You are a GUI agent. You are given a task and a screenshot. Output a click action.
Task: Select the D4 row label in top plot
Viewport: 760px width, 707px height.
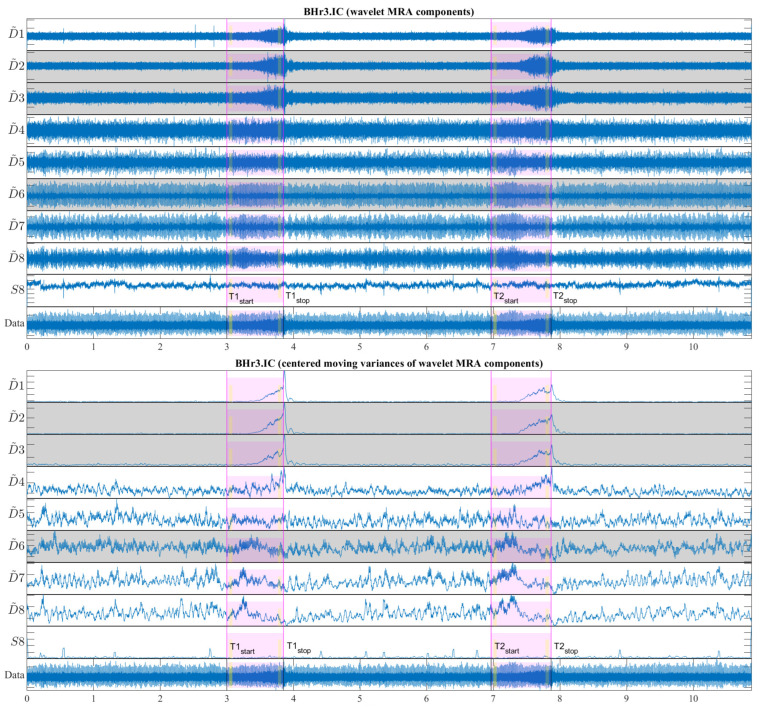(16, 129)
